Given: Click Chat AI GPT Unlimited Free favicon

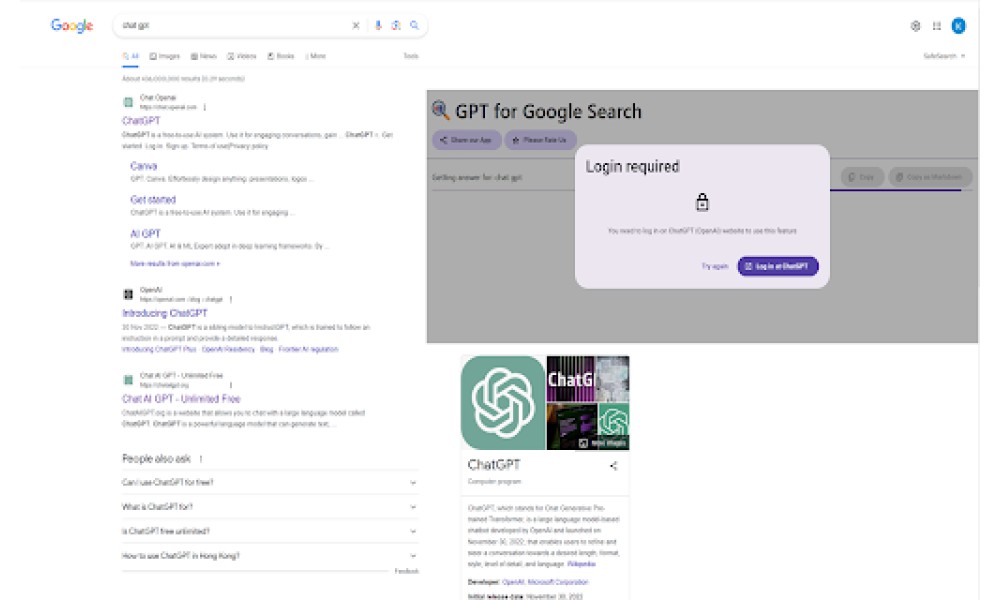Looking at the screenshot, I should pos(128,380).
